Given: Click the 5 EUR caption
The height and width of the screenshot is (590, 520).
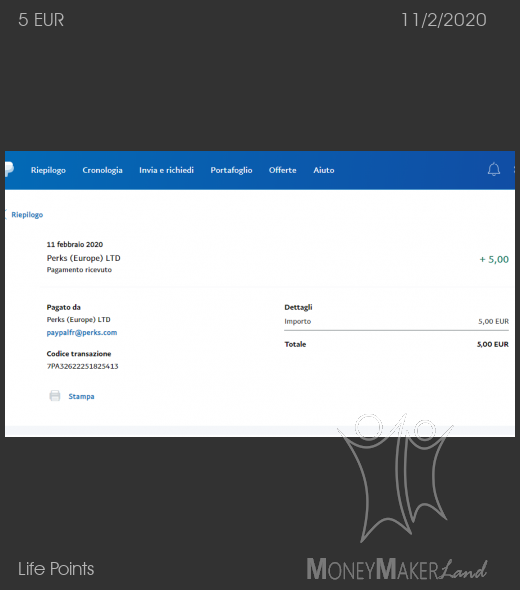Looking at the screenshot, I should [x=41, y=20].
